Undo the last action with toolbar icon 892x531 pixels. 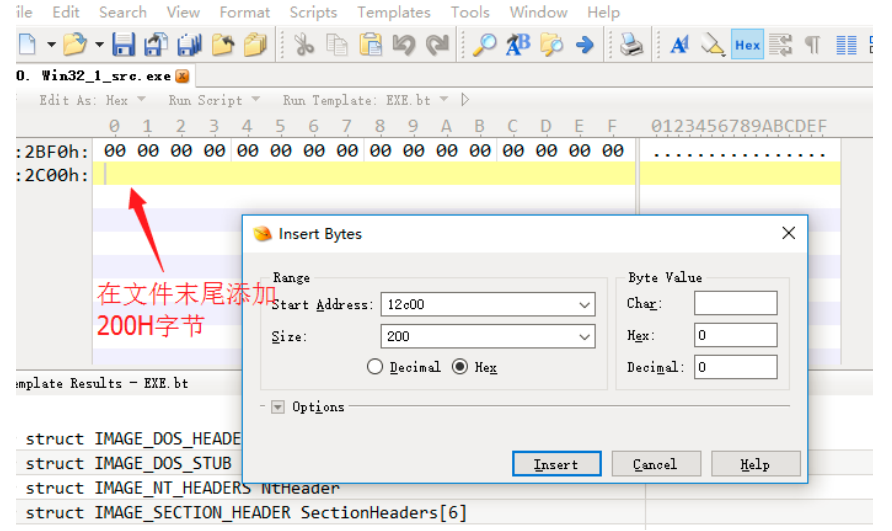click(403, 44)
